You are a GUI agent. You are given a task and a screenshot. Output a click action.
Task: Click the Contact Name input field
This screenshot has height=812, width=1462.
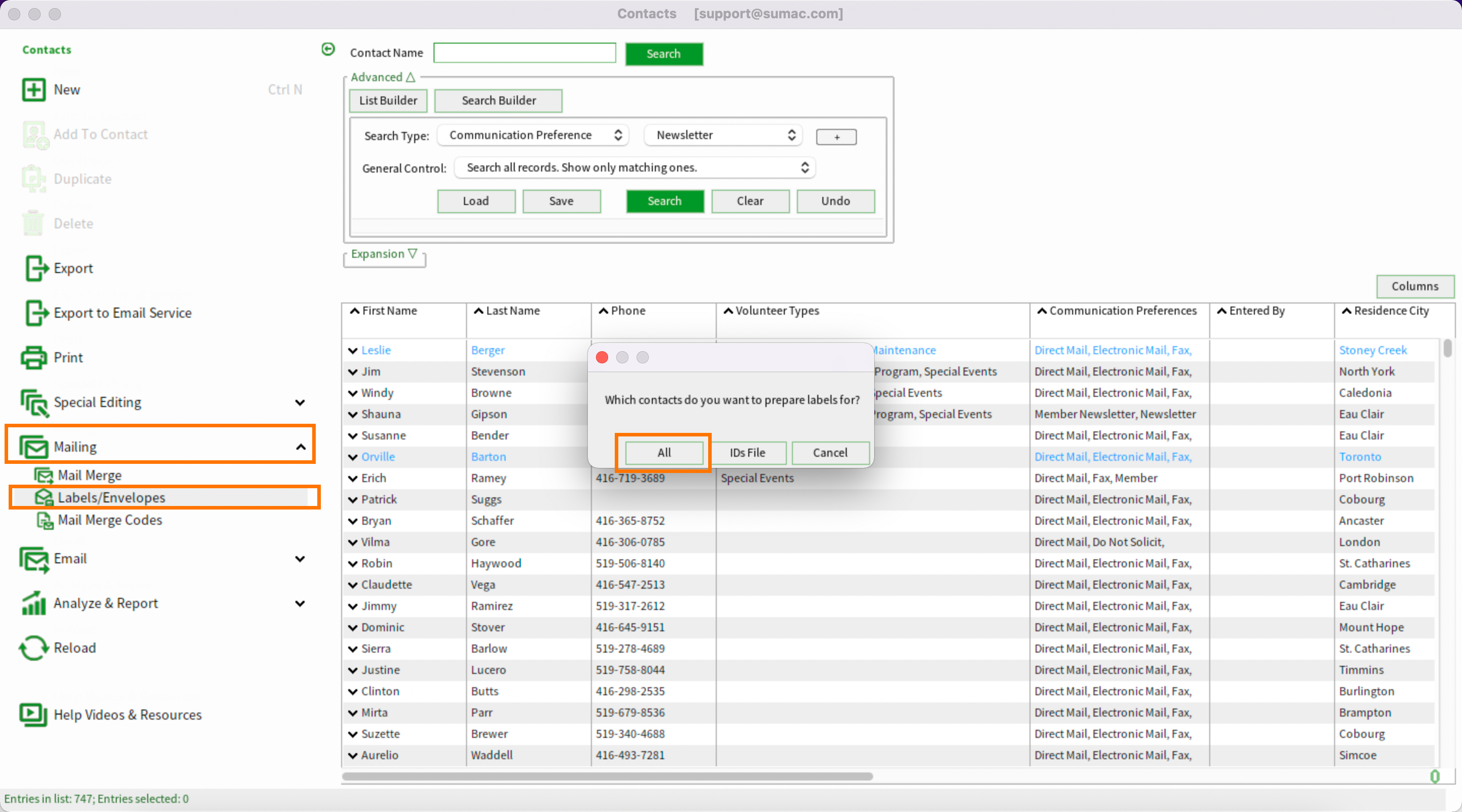coord(524,53)
